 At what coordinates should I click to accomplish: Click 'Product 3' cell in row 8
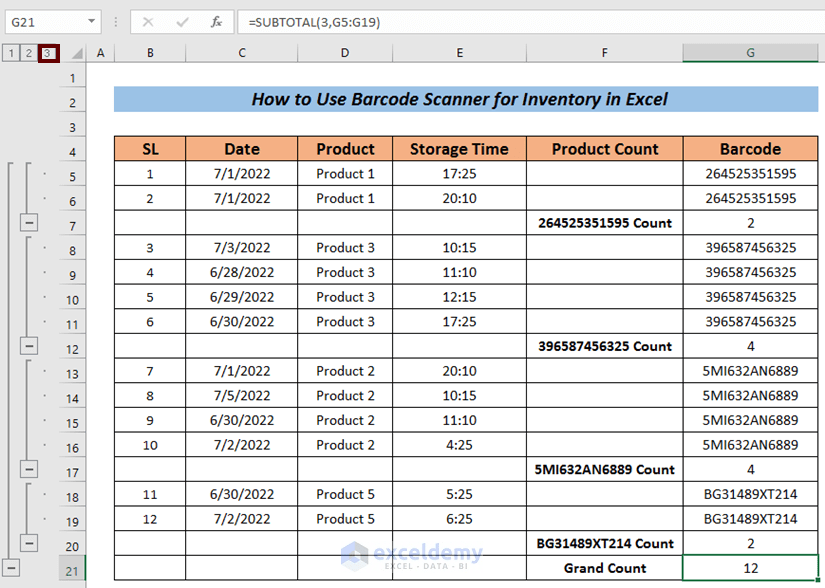click(345, 247)
